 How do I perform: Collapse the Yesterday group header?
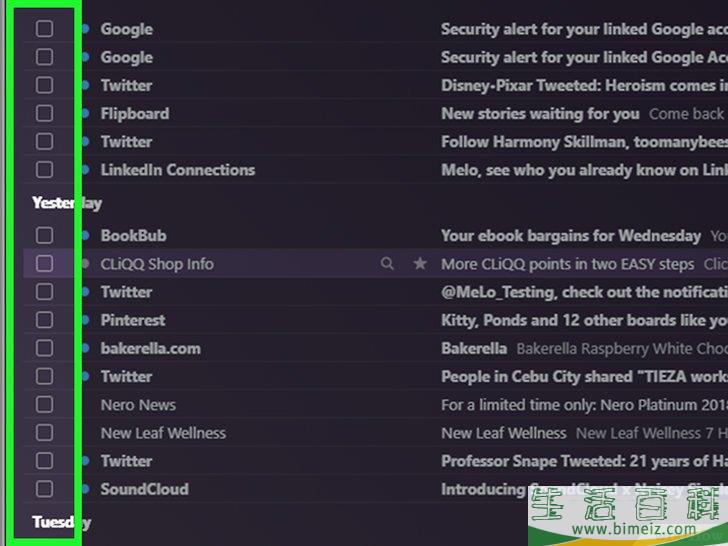[x=67, y=203]
